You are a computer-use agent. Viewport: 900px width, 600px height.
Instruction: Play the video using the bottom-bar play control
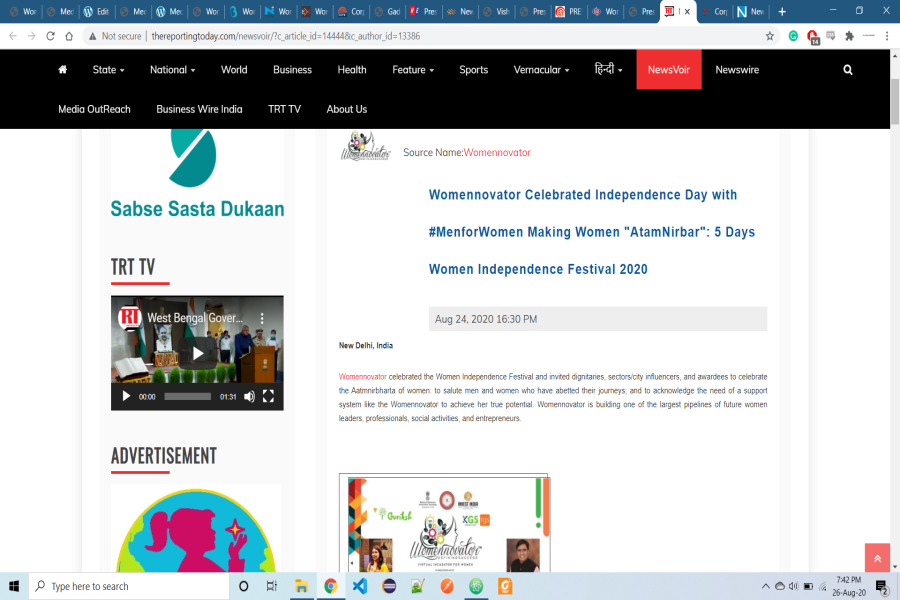(126, 396)
